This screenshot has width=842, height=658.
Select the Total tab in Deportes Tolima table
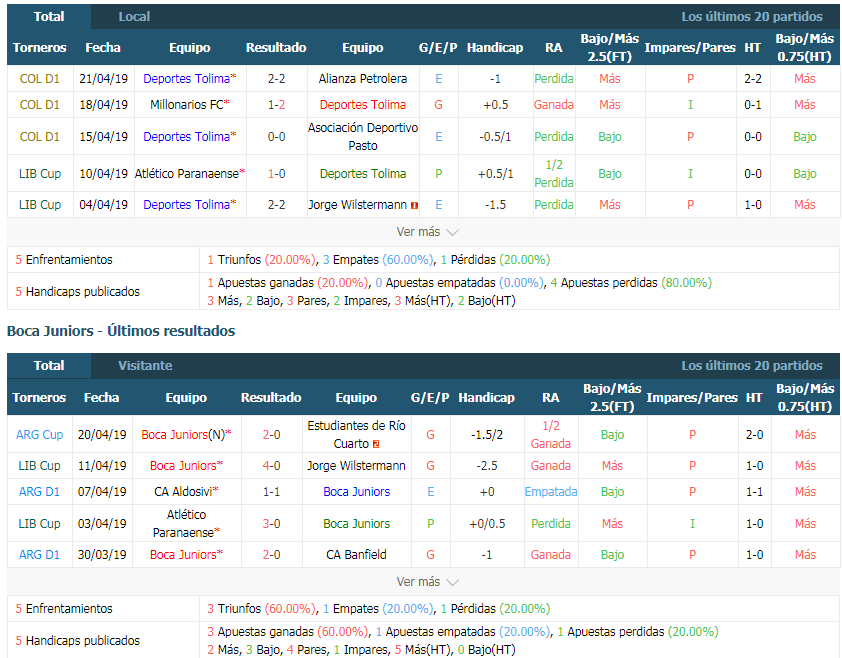point(49,17)
